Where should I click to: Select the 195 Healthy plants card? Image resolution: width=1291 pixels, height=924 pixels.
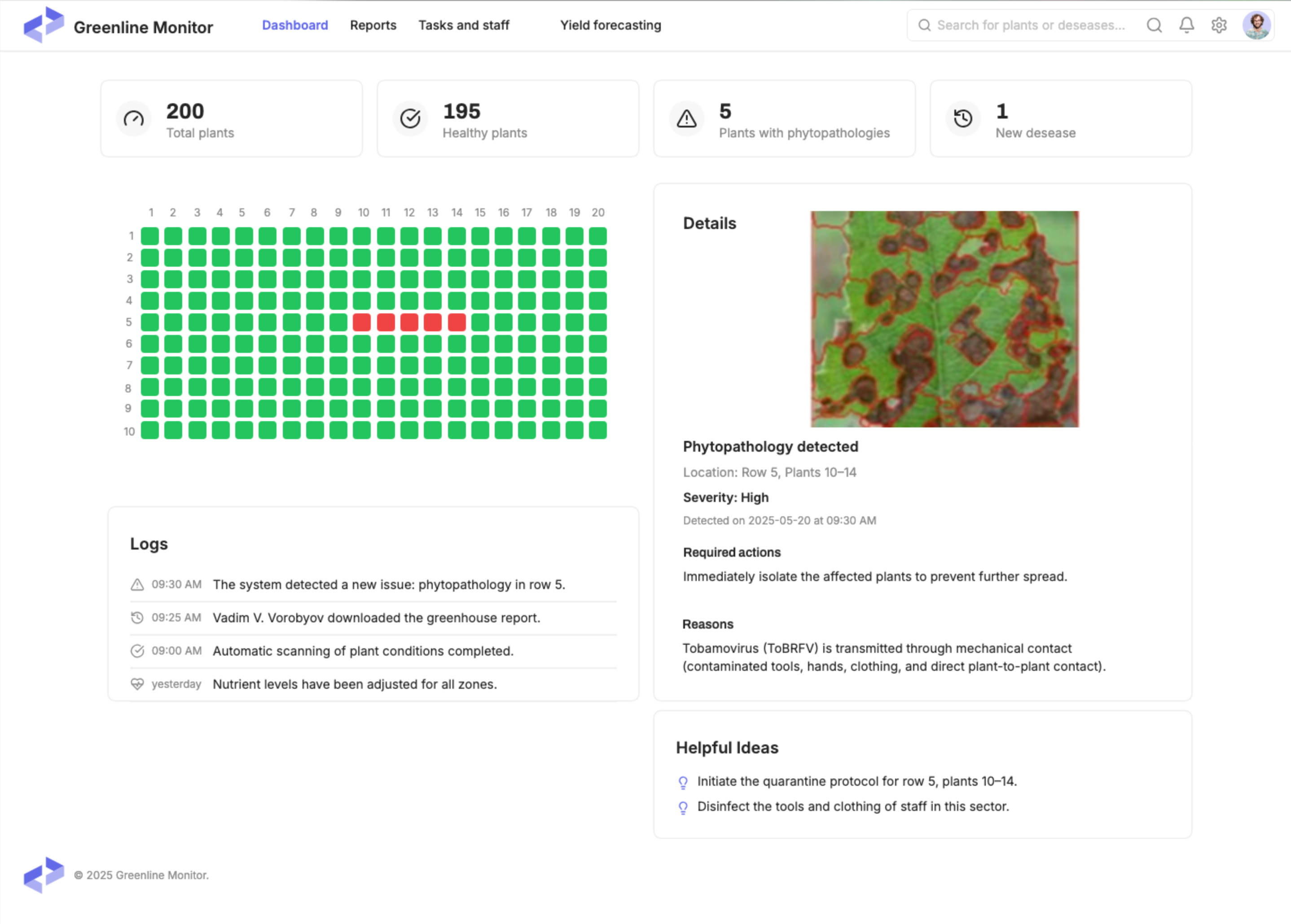click(x=508, y=119)
